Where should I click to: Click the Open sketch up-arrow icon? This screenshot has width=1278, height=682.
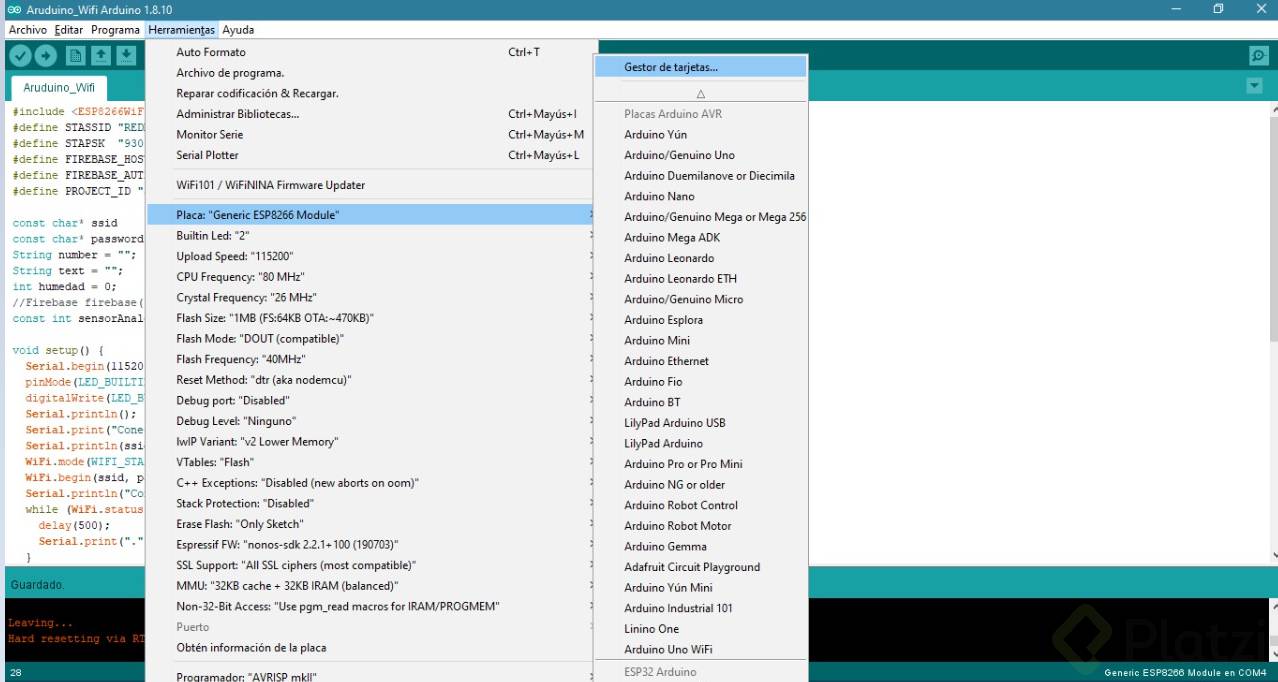(101, 55)
